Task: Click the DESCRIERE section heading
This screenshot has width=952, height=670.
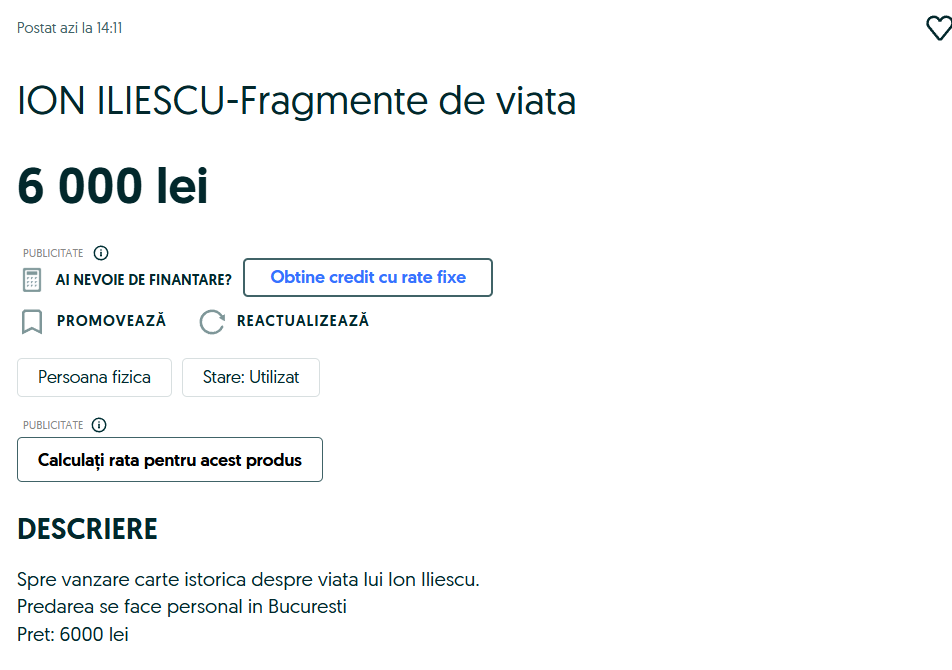Action: 87,529
